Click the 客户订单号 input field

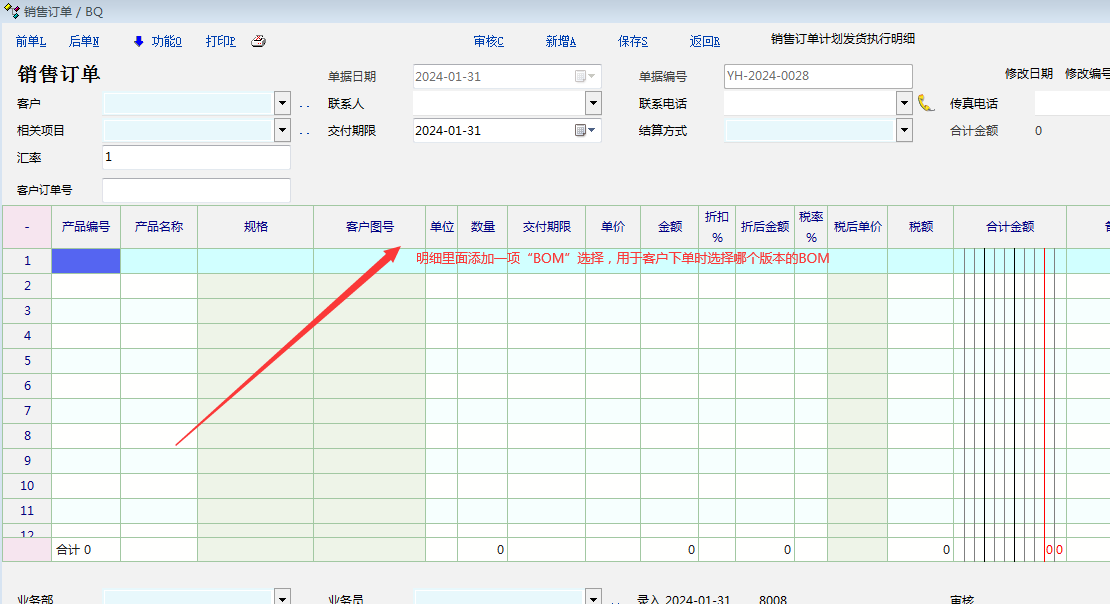196,190
